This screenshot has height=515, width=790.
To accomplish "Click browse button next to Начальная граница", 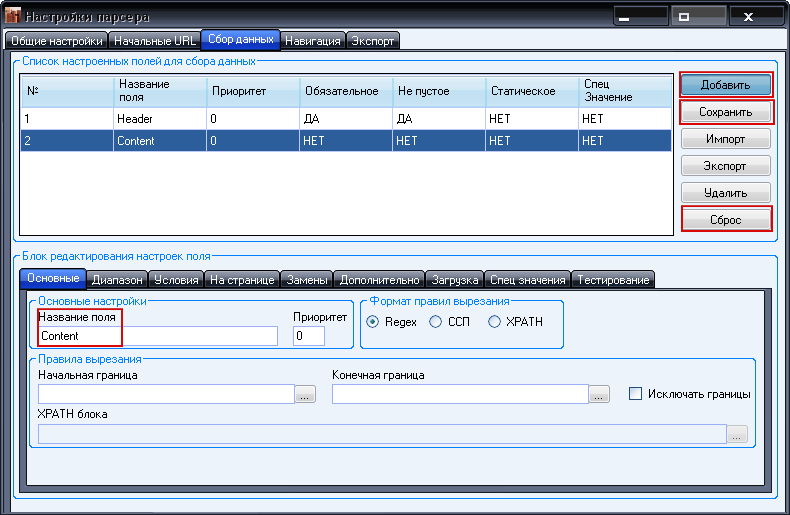I will coord(305,395).
